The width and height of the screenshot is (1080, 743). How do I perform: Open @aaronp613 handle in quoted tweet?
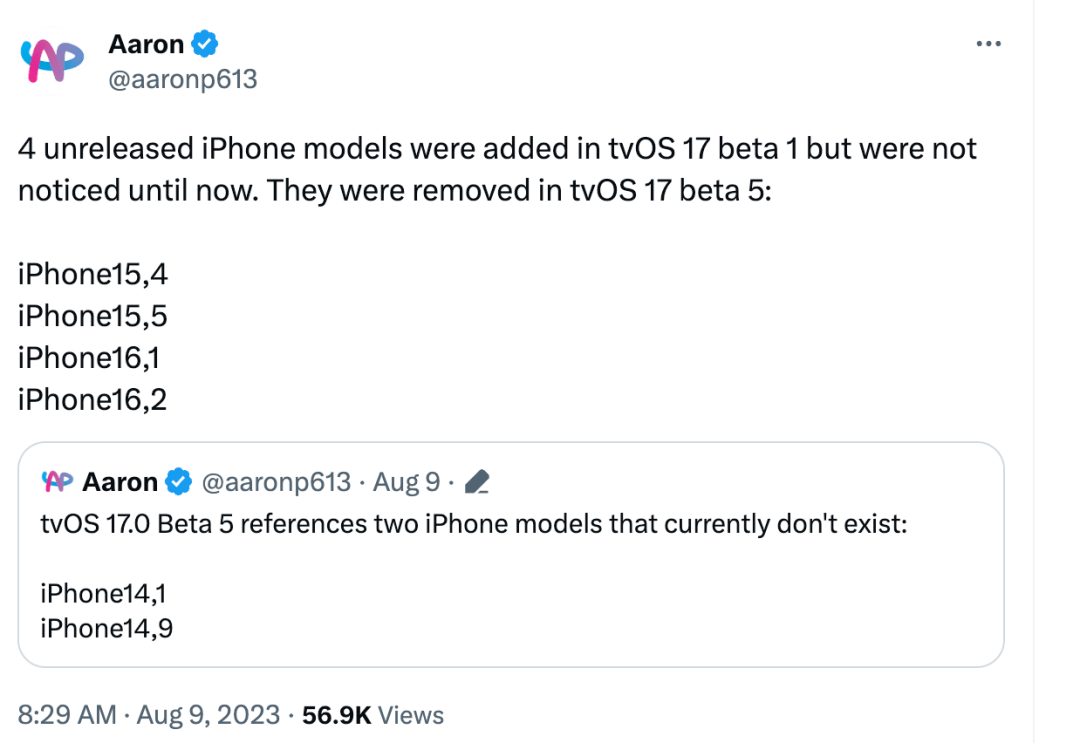(276, 482)
